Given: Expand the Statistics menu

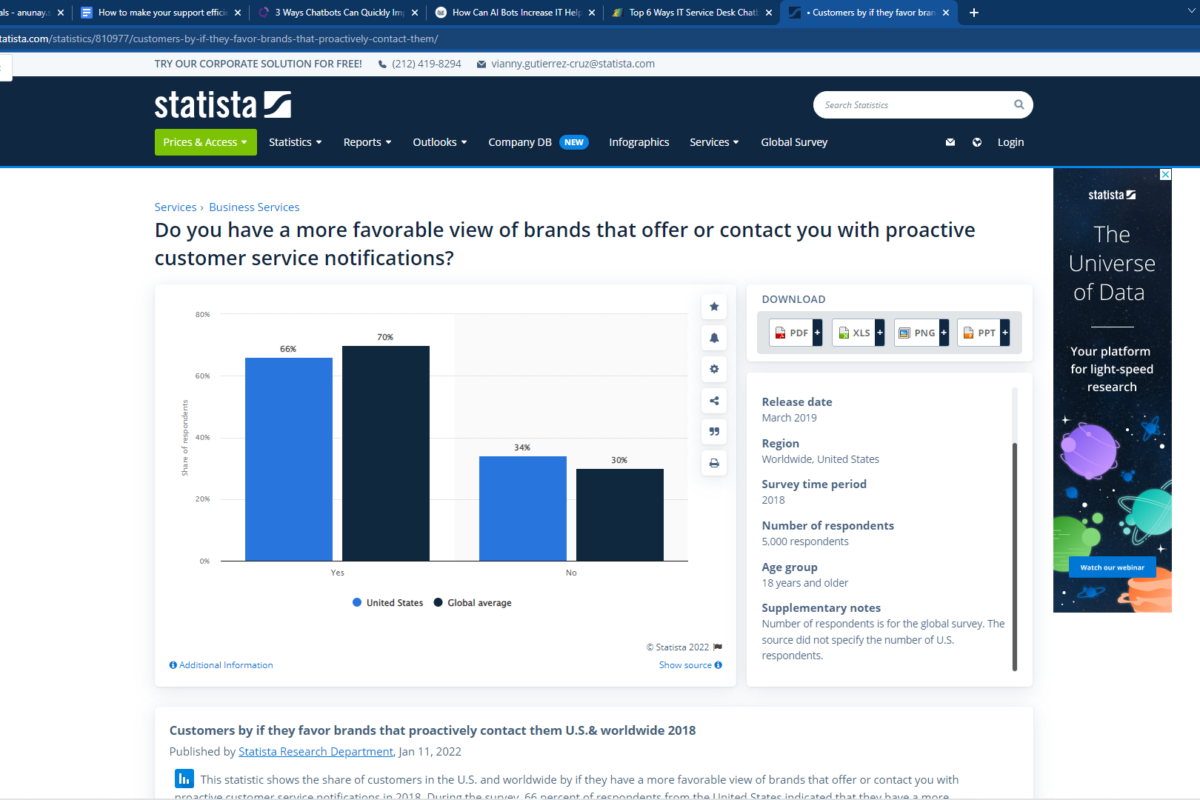Looking at the screenshot, I should 295,142.
